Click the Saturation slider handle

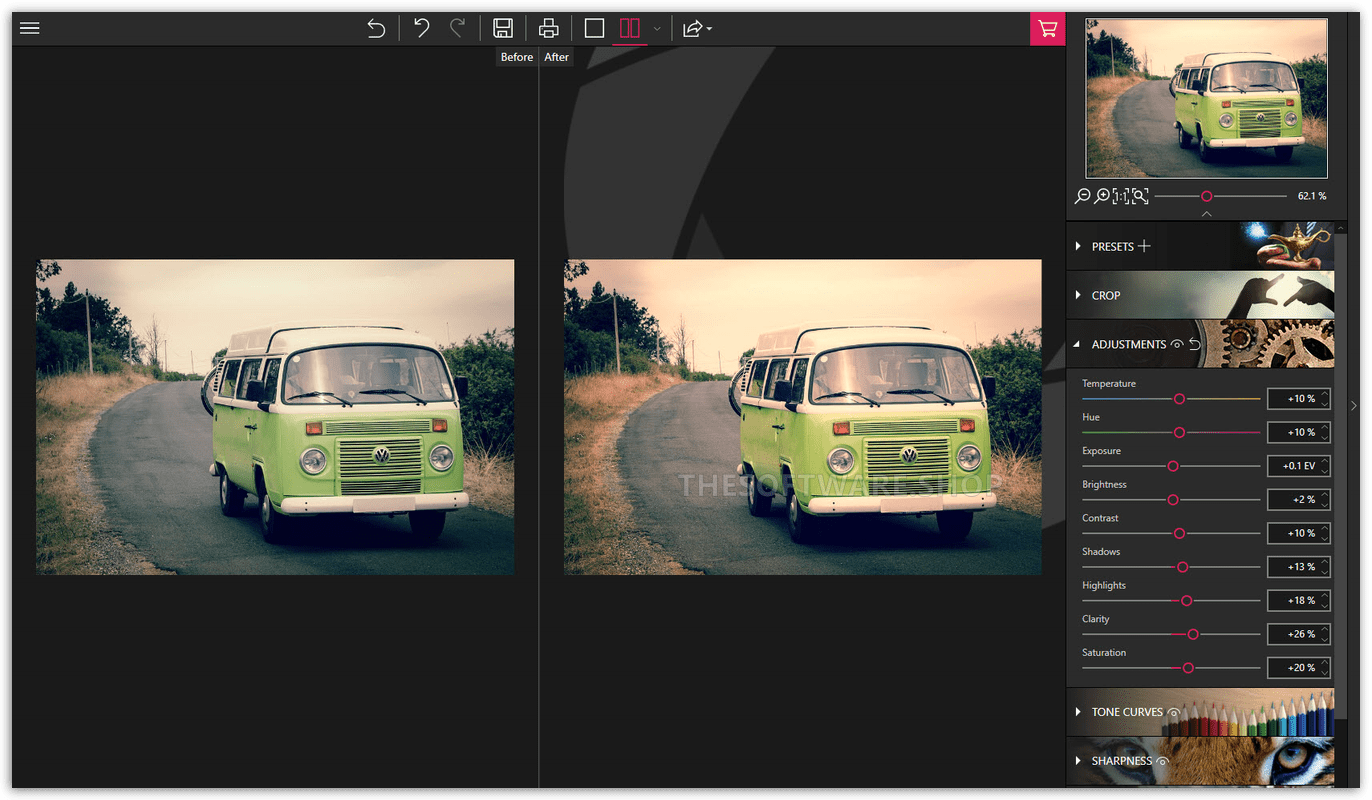click(1188, 667)
